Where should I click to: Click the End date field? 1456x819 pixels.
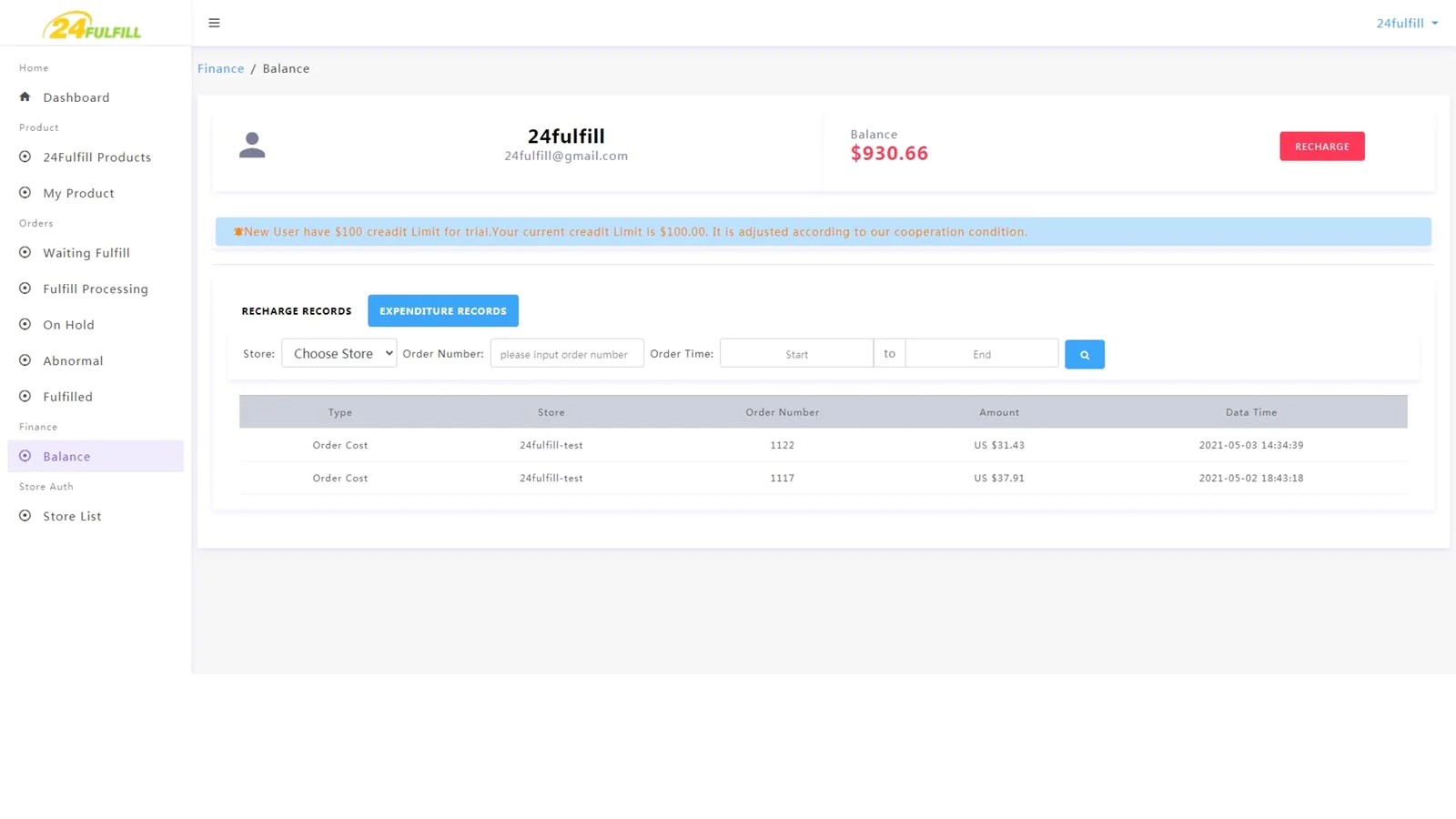tap(982, 353)
